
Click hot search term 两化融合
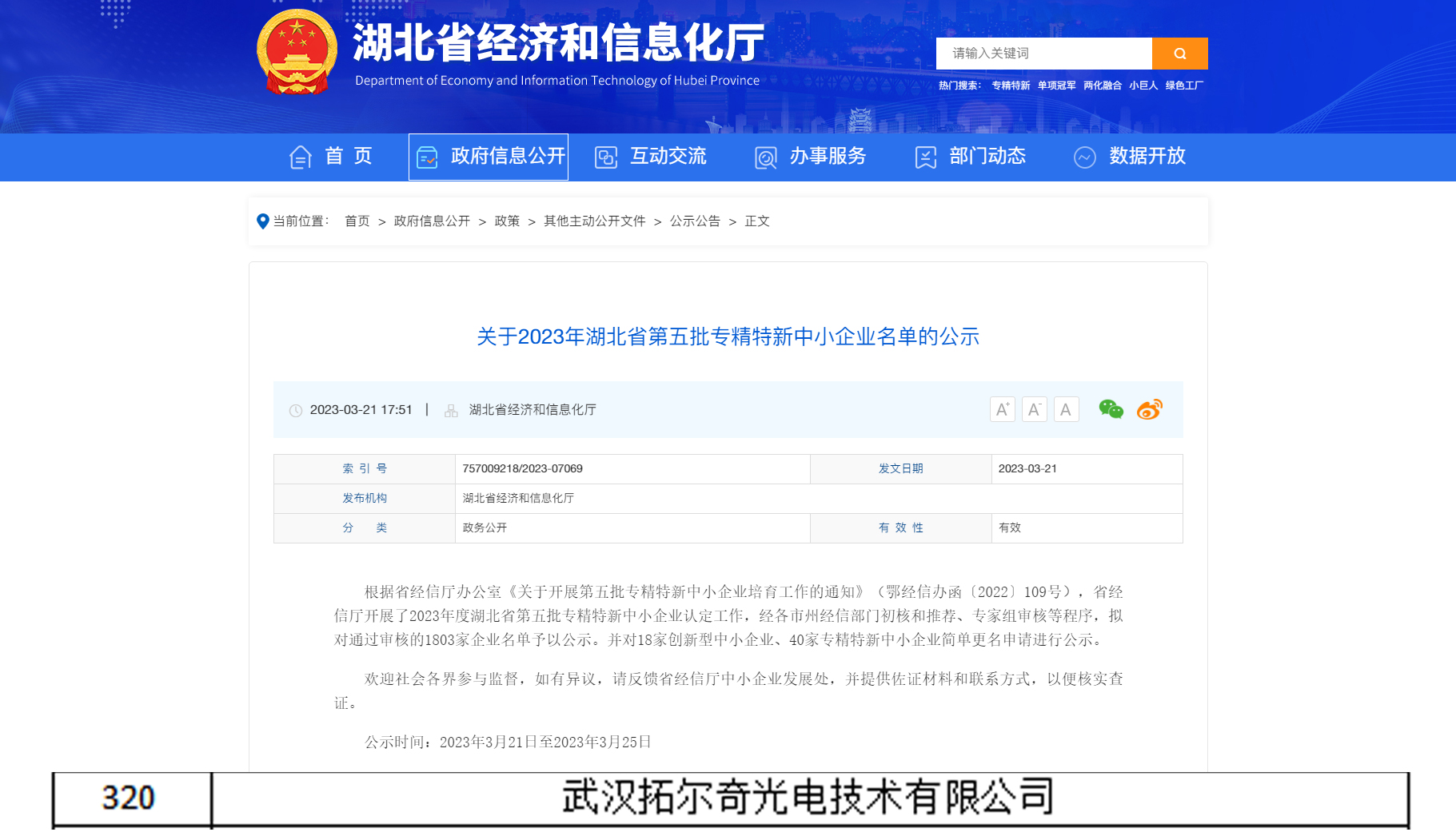[x=1103, y=86]
